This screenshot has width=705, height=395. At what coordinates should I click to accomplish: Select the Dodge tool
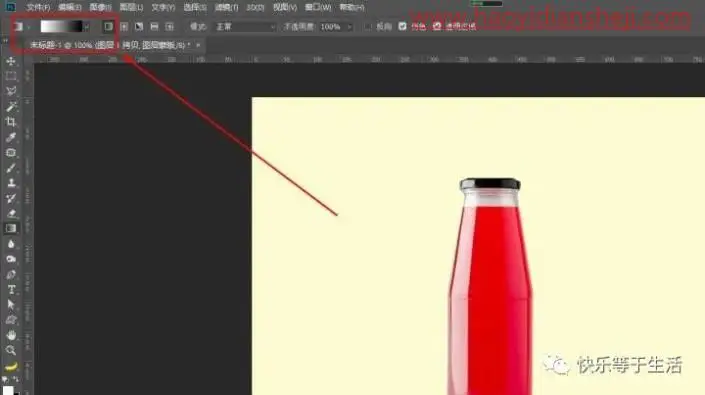11,259
